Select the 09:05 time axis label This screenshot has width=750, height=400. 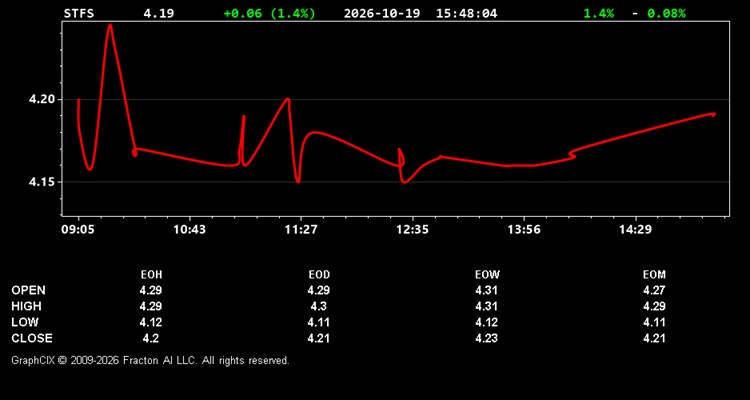pyautogui.click(x=78, y=230)
